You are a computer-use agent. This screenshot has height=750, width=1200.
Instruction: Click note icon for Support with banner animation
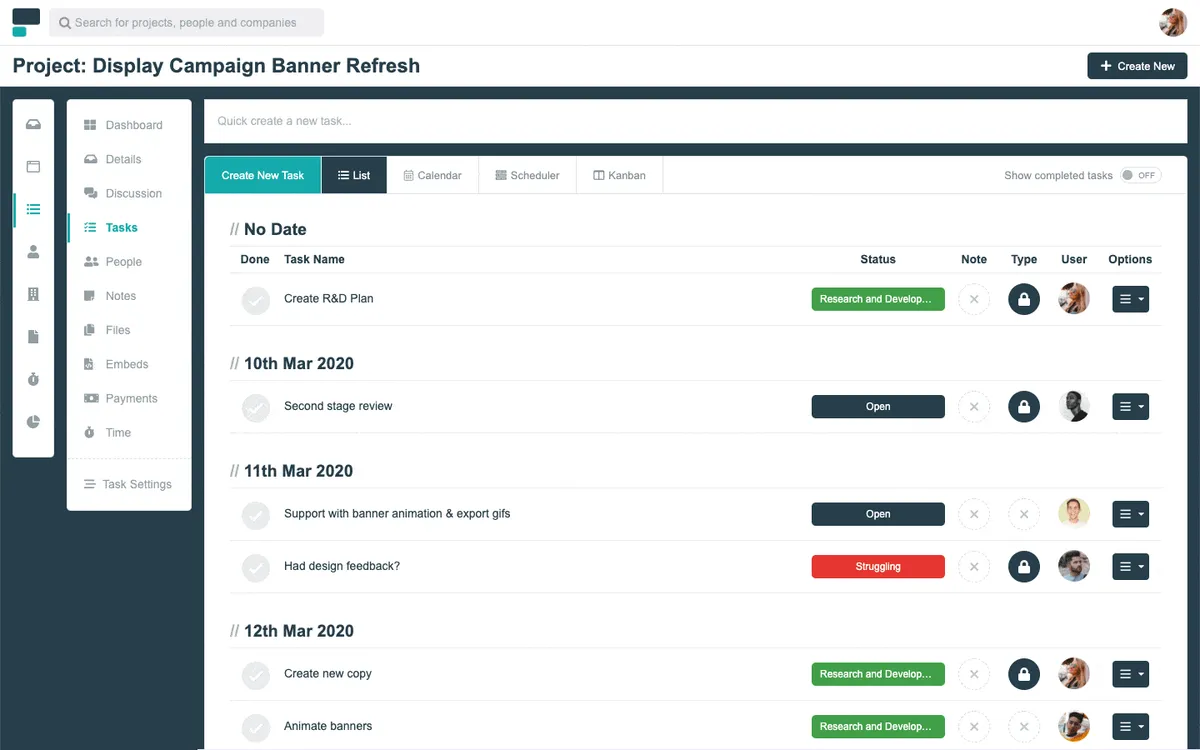tap(974, 514)
